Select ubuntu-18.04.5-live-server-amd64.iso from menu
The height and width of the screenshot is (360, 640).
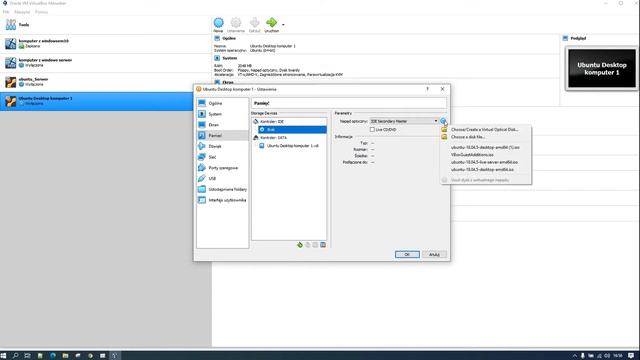(x=484, y=162)
